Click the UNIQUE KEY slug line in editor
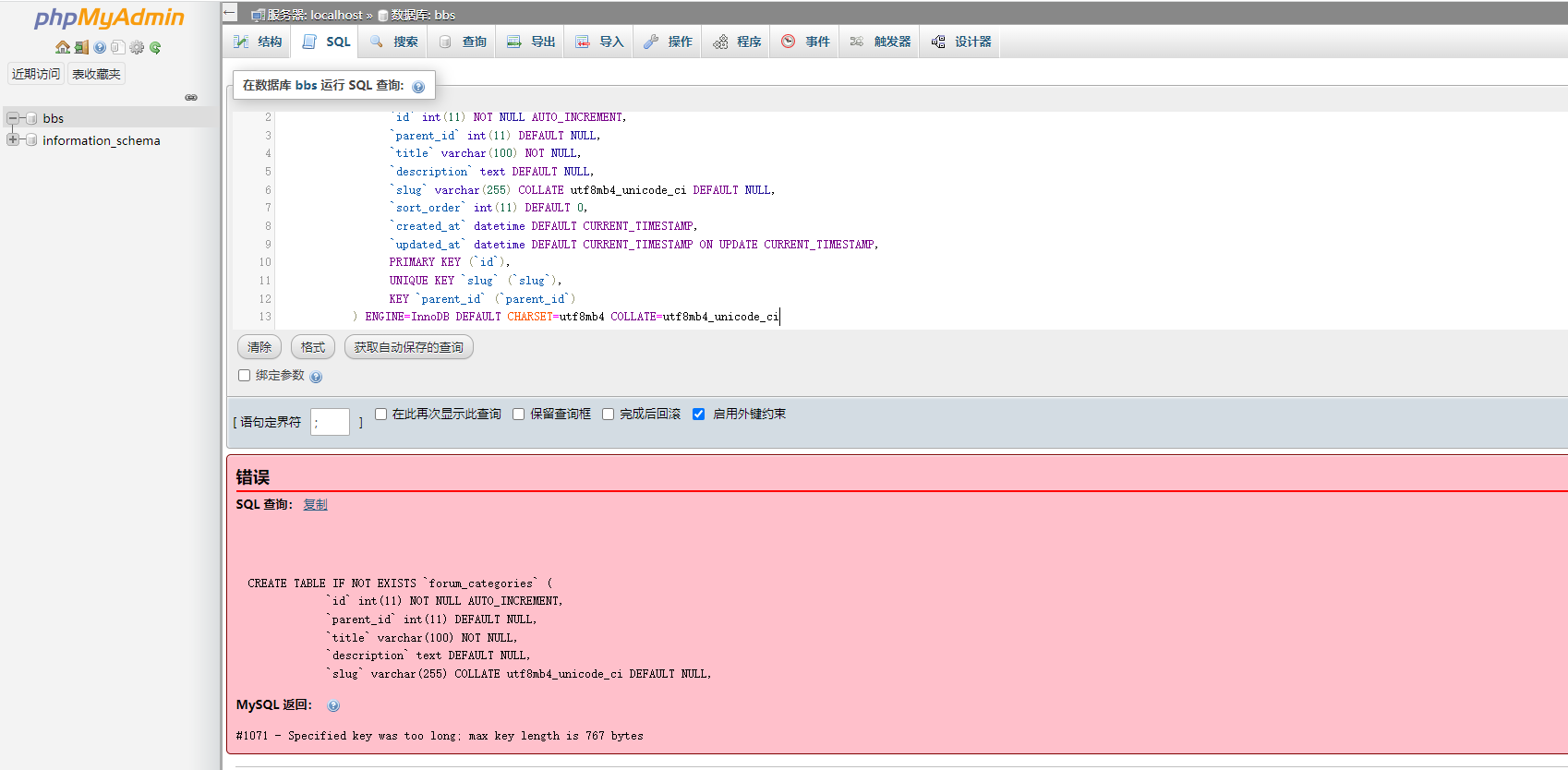Image resolution: width=1568 pixels, height=770 pixels. tap(475, 281)
